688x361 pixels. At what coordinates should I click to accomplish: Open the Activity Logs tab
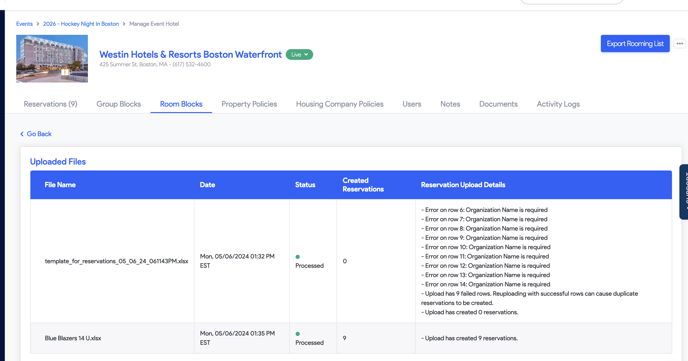[x=558, y=104]
